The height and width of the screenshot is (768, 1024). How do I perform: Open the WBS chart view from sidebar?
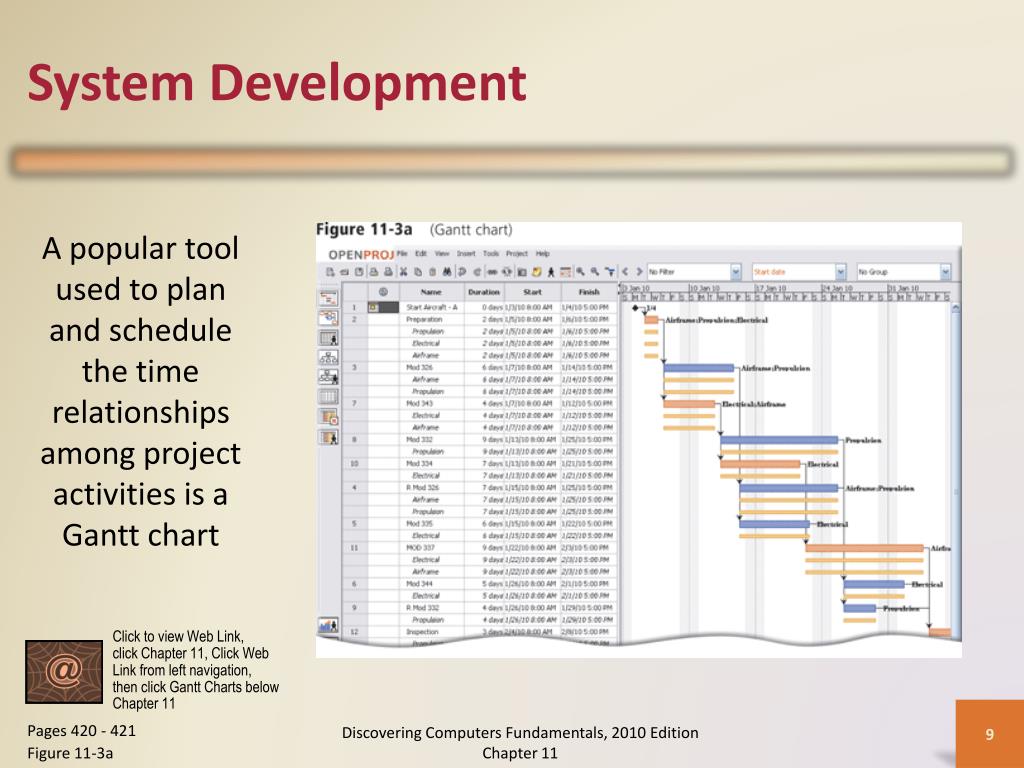coord(328,357)
